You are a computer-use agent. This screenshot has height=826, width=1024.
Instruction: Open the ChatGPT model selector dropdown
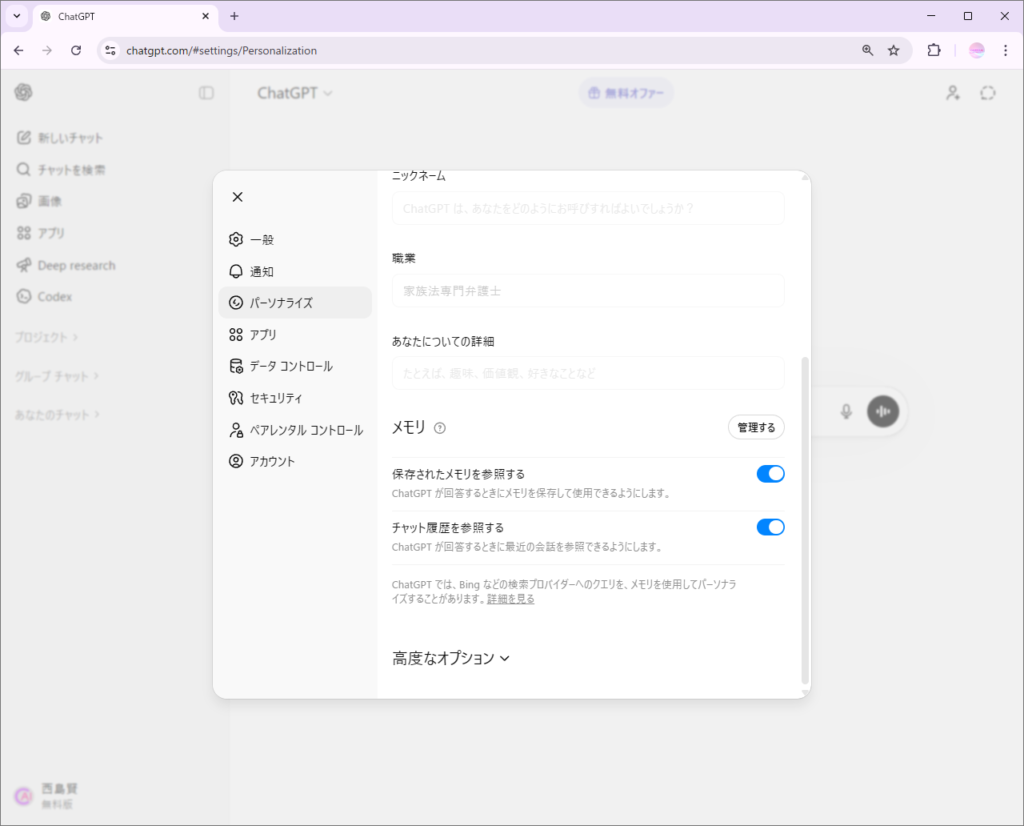click(295, 93)
